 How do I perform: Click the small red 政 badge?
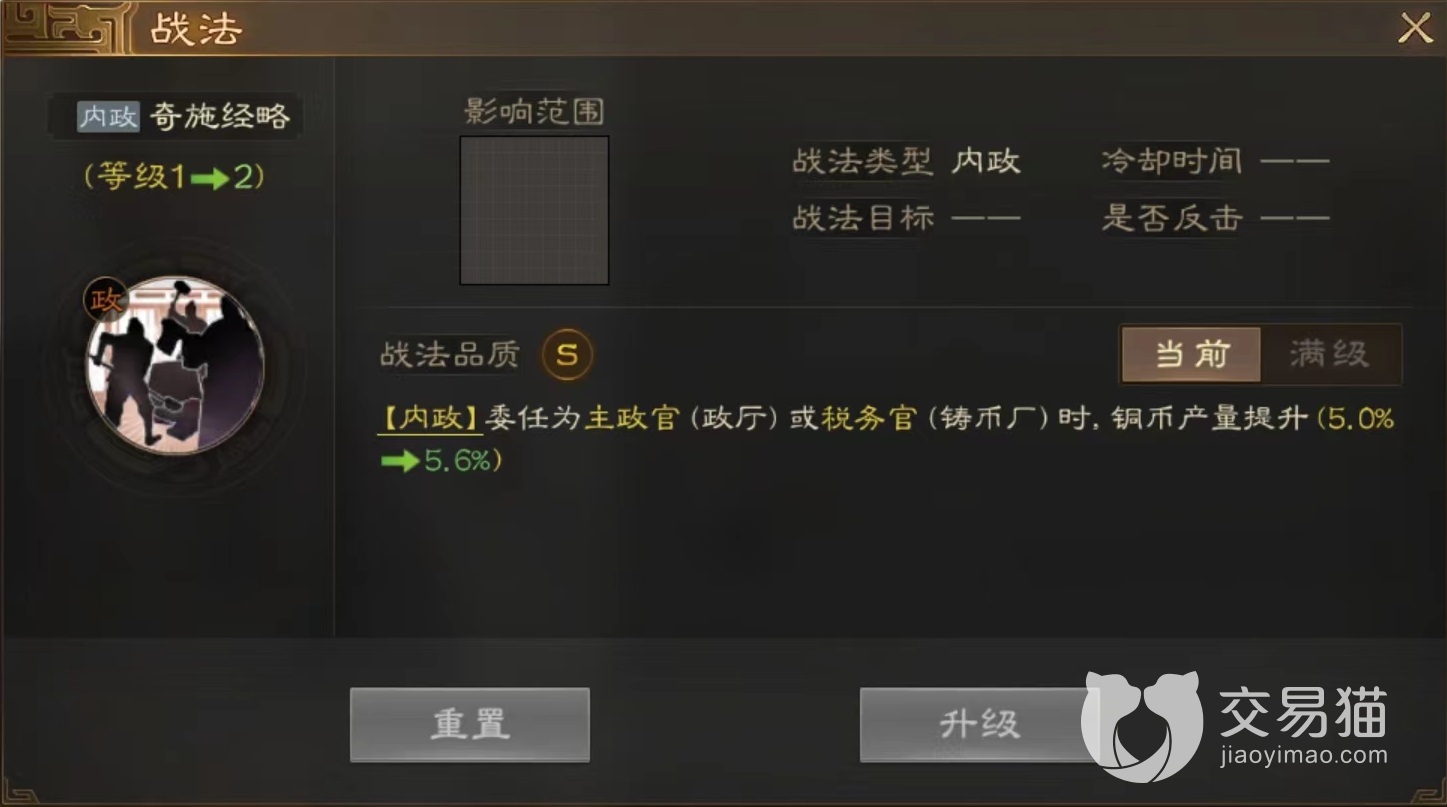(106, 299)
